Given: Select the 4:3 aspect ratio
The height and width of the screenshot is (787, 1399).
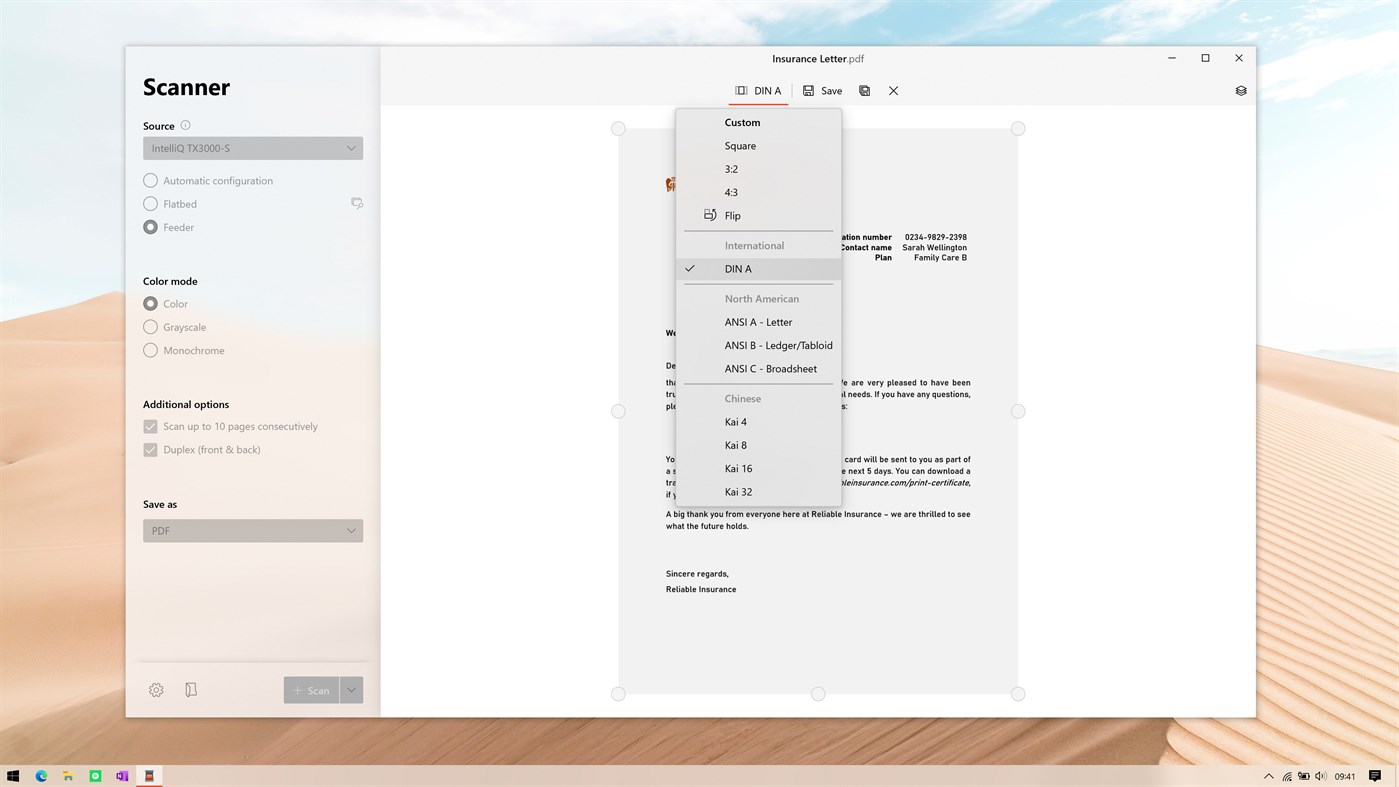Looking at the screenshot, I should click(x=758, y=192).
